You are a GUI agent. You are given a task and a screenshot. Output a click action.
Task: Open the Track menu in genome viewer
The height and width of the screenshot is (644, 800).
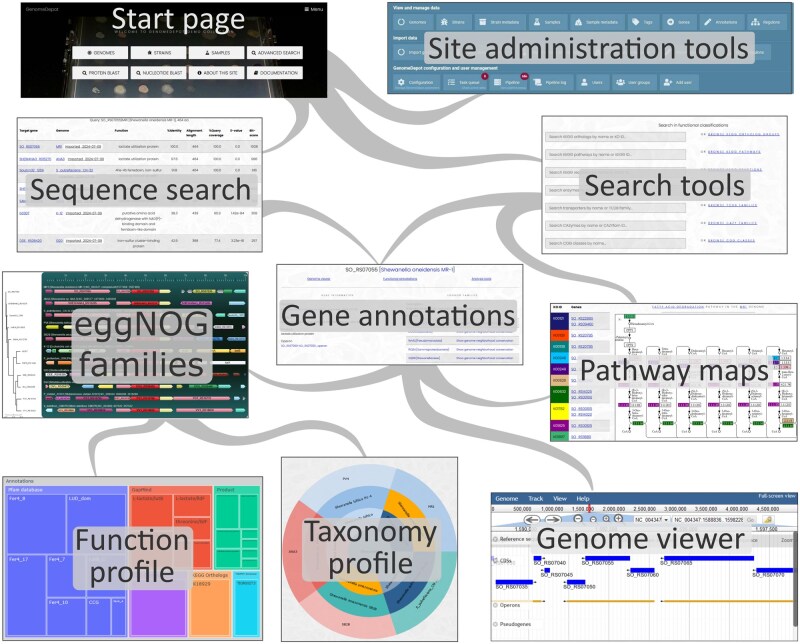tap(536, 499)
